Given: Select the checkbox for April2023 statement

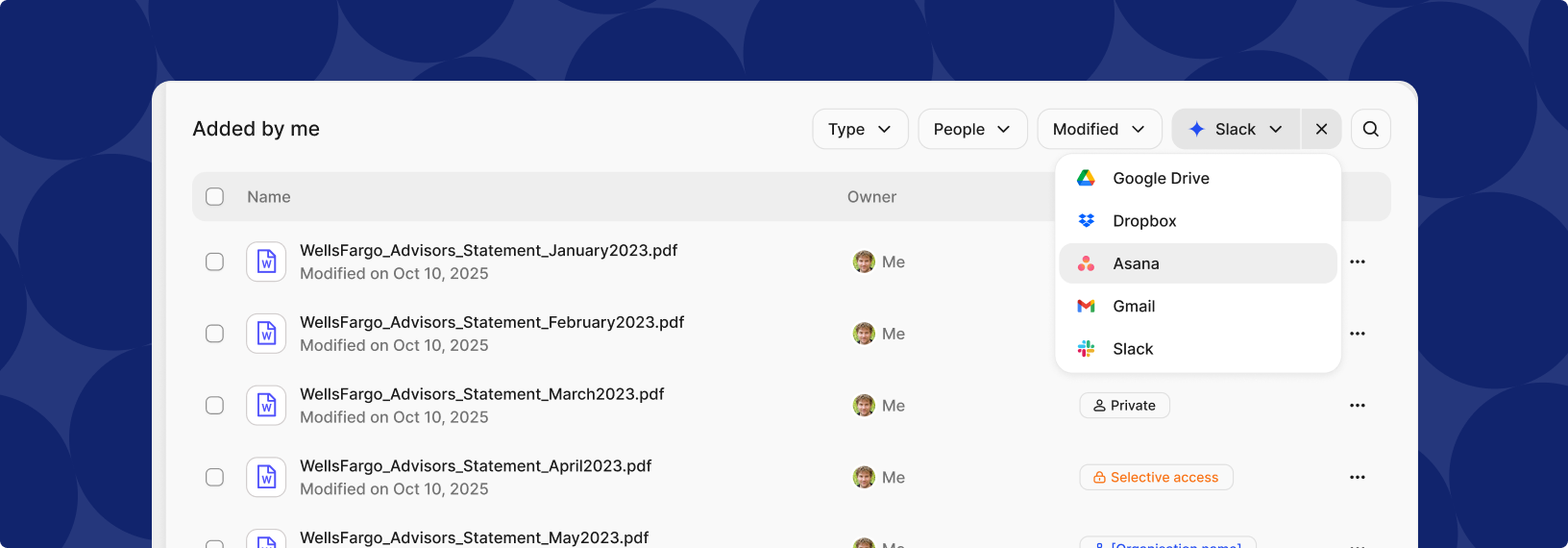Looking at the screenshot, I should tap(215, 478).
